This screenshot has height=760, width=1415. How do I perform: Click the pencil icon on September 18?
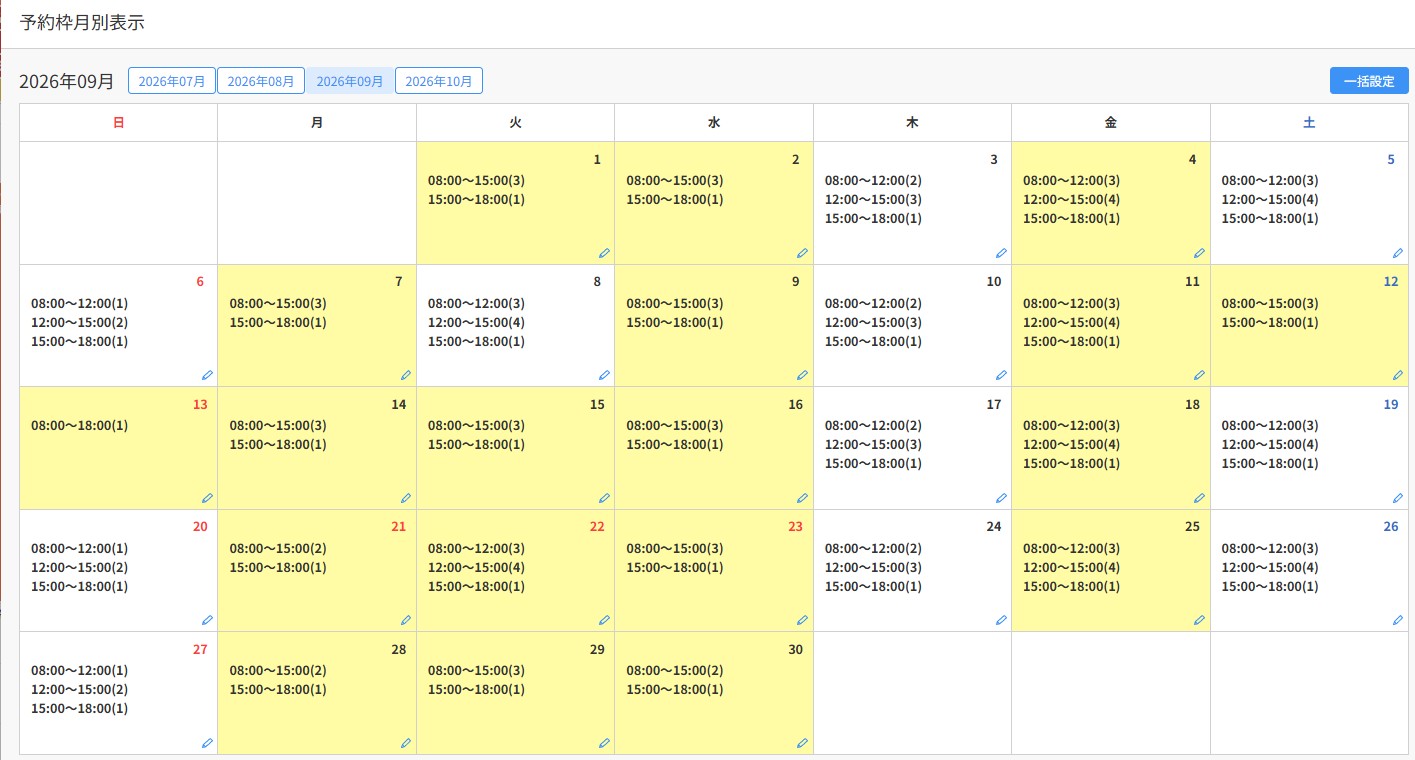[x=1199, y=497]
